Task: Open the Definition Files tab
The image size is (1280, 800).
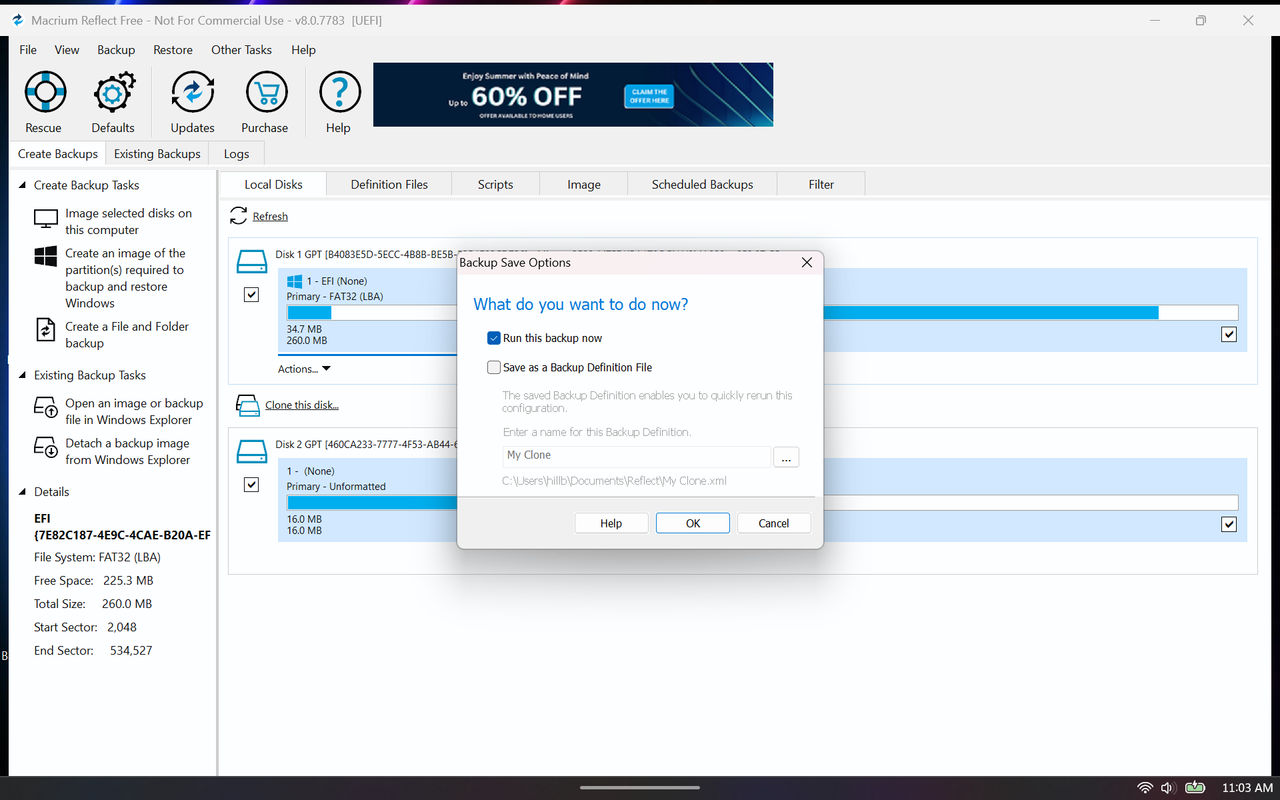Action: (x=389, y=184)
